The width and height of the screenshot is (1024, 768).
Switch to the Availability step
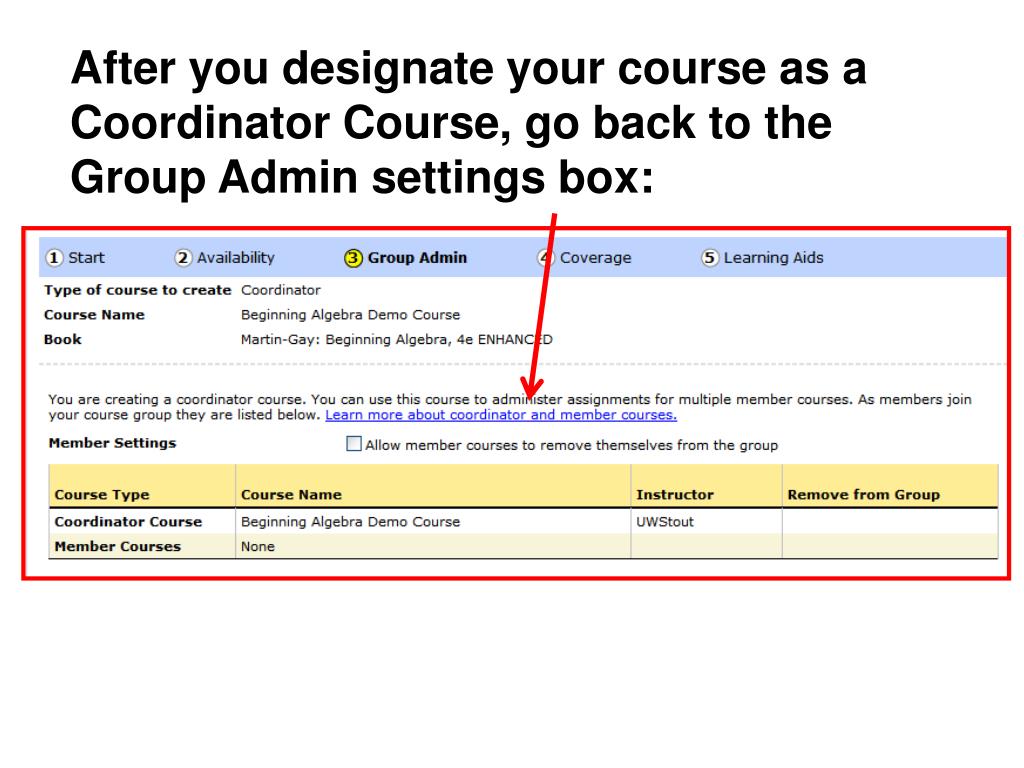pyautogui.click(x=236, y=258)
